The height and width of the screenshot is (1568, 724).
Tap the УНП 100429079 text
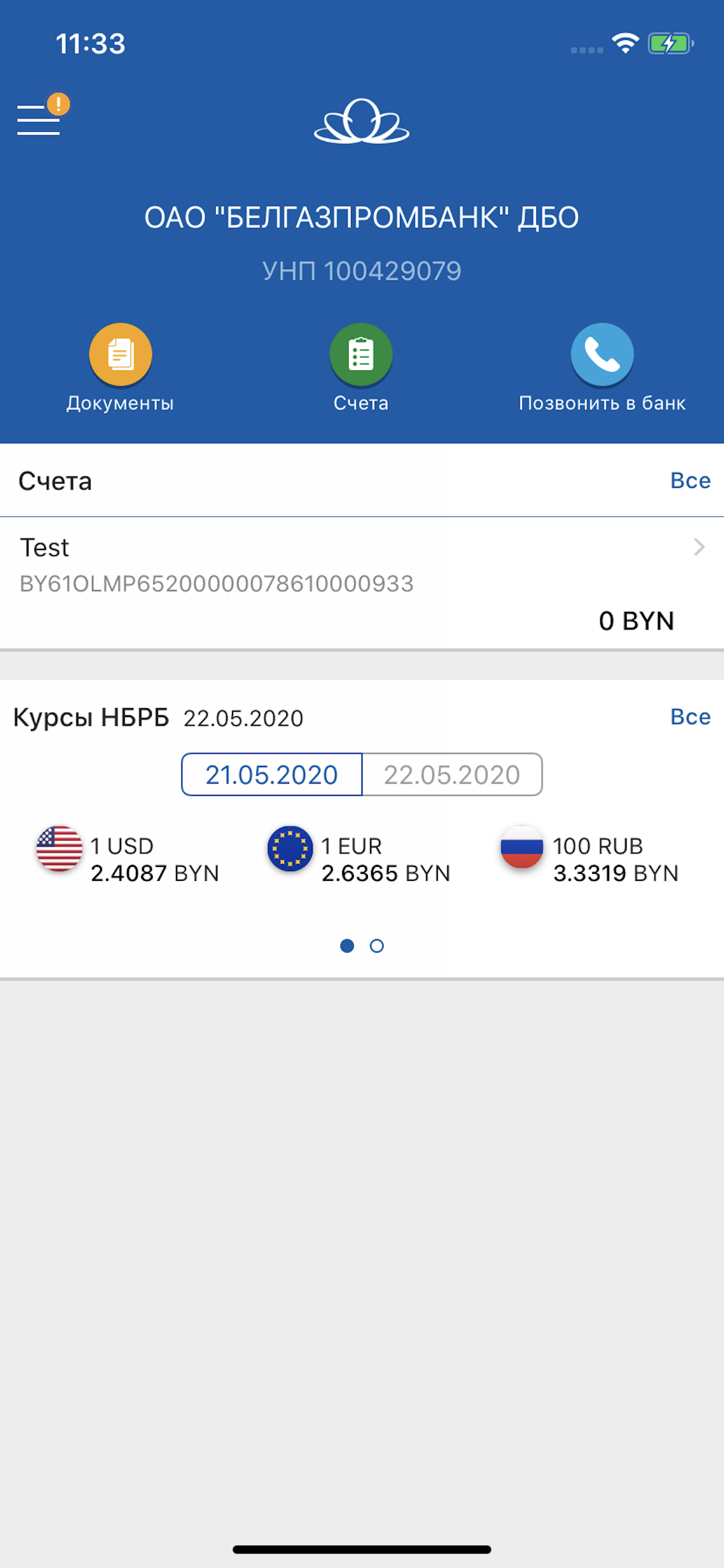pyautogui.click(x=361, y=271)
